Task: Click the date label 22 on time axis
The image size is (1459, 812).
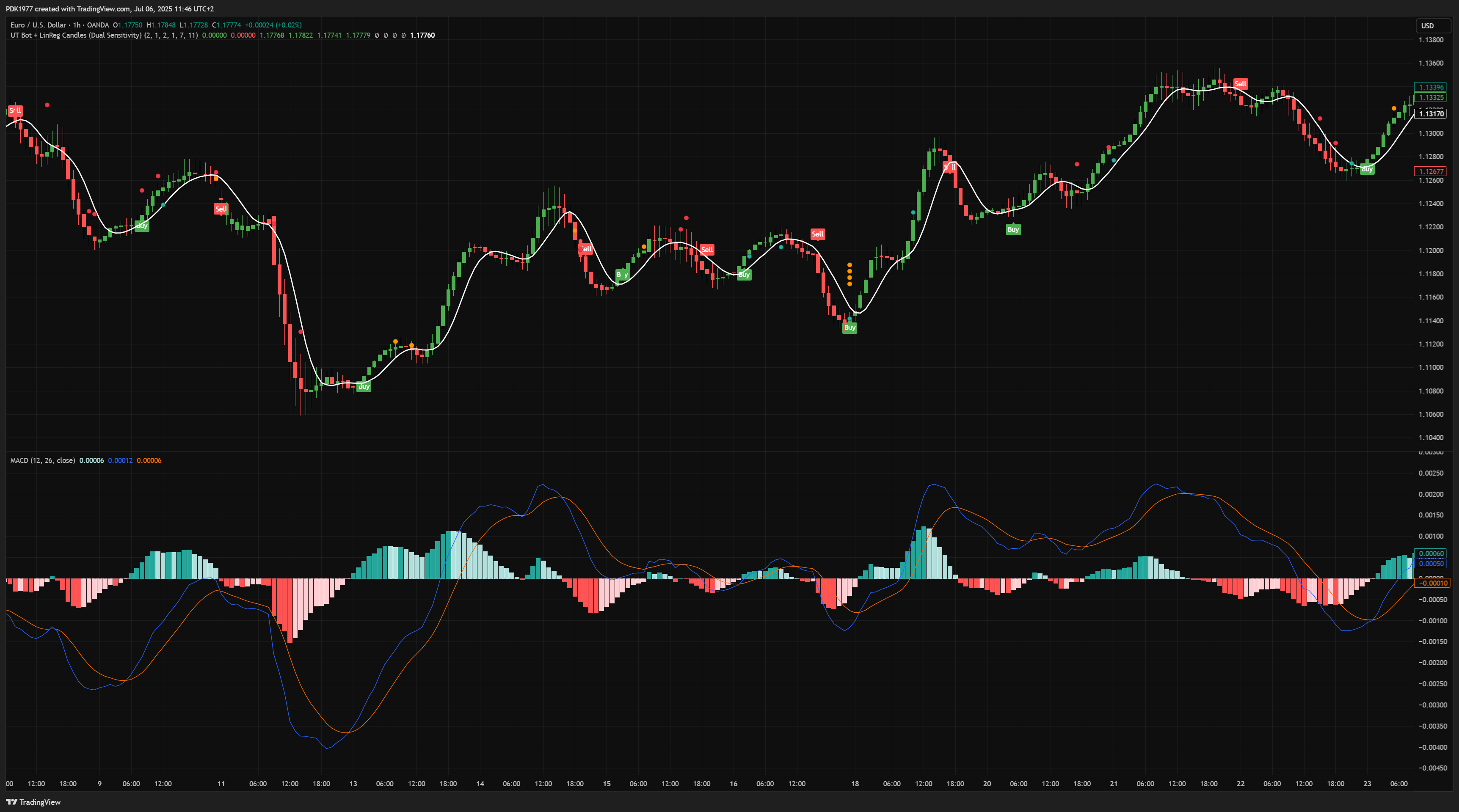Action: (x=1240, y=784)
